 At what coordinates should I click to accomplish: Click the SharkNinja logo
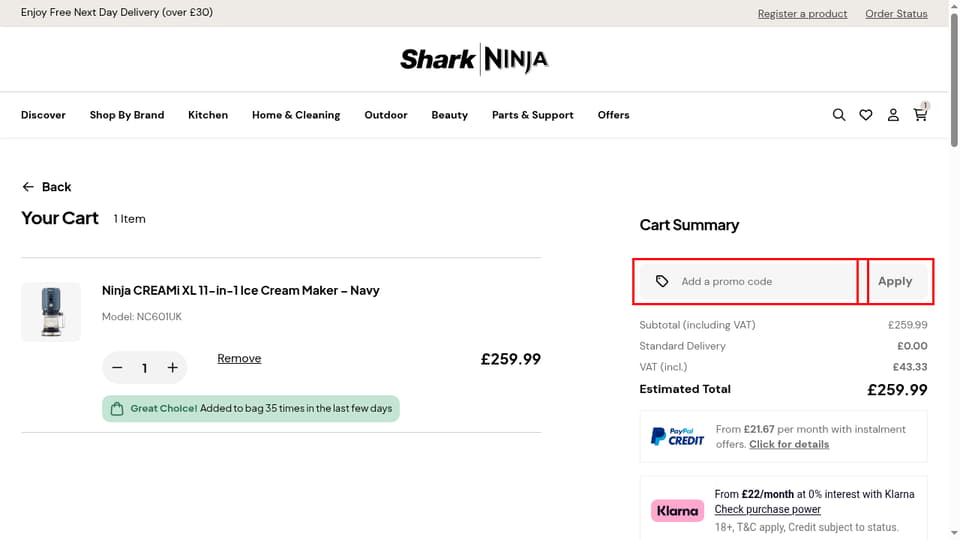pyautogui.click(x=474, y=59)
